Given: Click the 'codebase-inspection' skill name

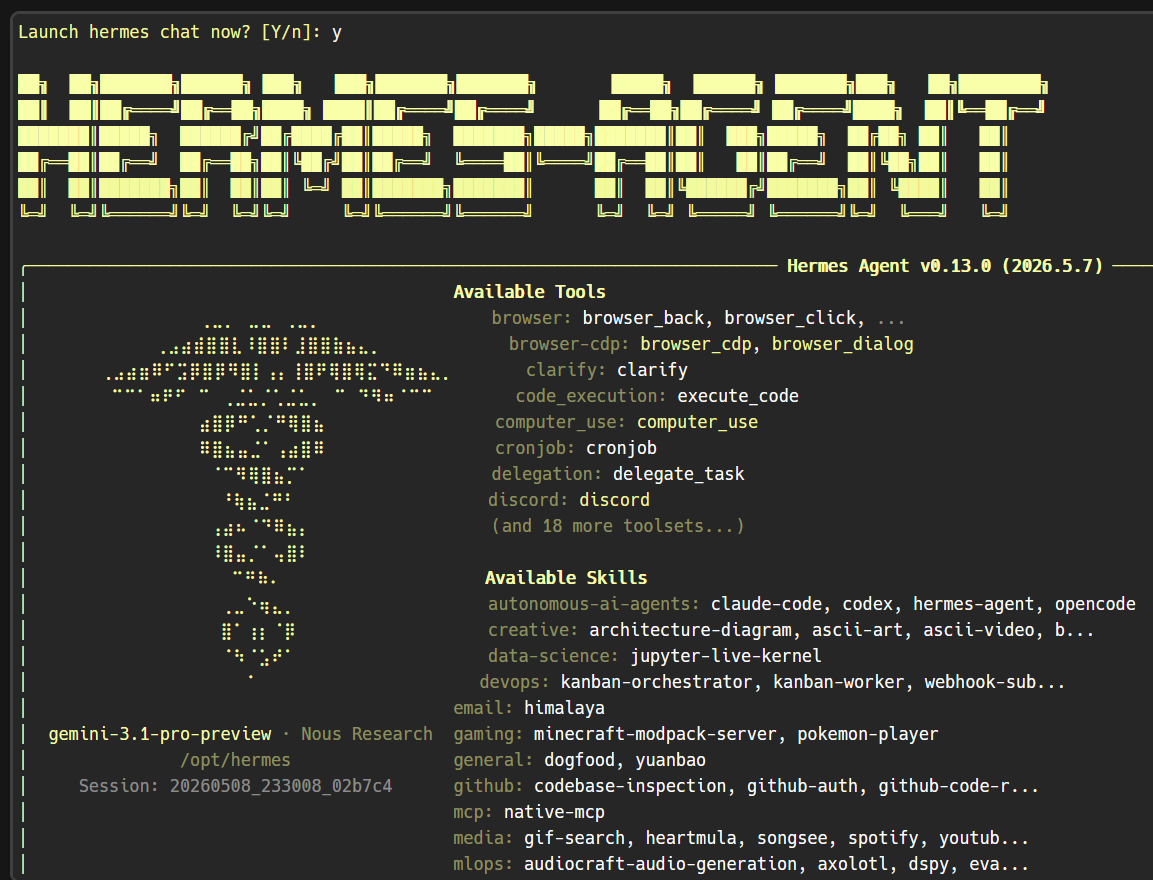Looking at the screenshot, I should point(630,786).
